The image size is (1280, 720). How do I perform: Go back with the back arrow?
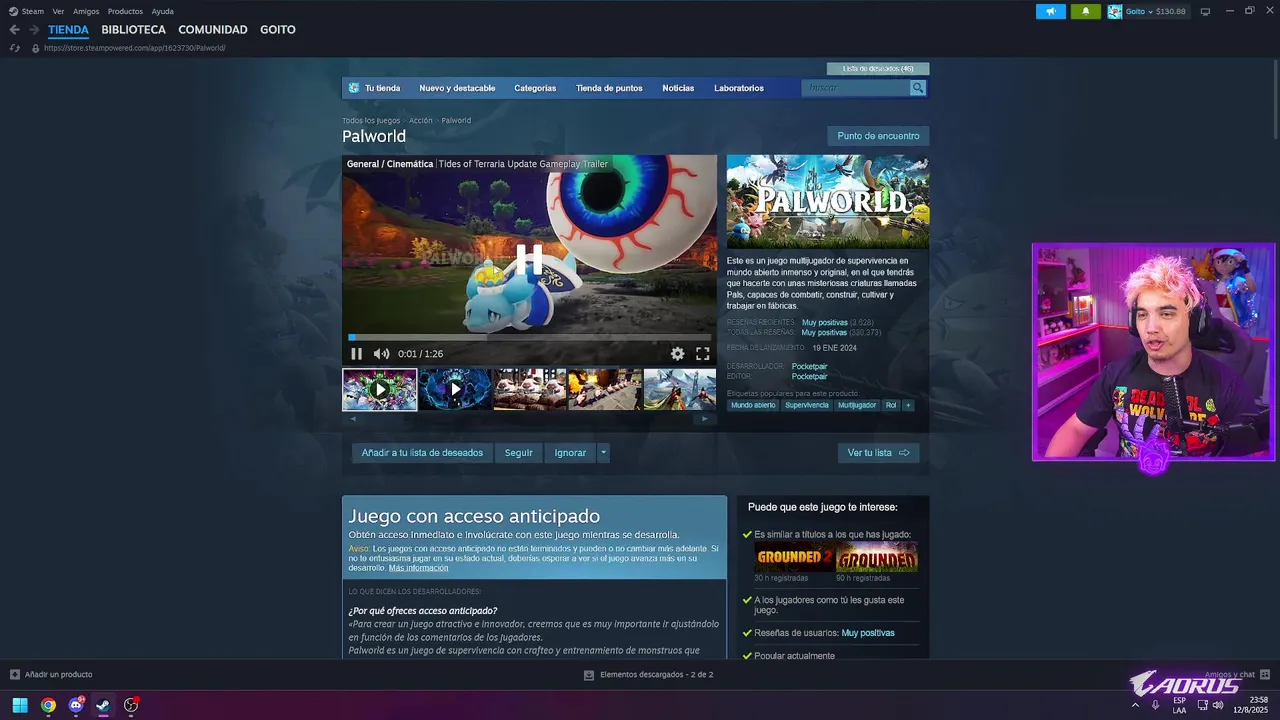click(x=14, y=30)
